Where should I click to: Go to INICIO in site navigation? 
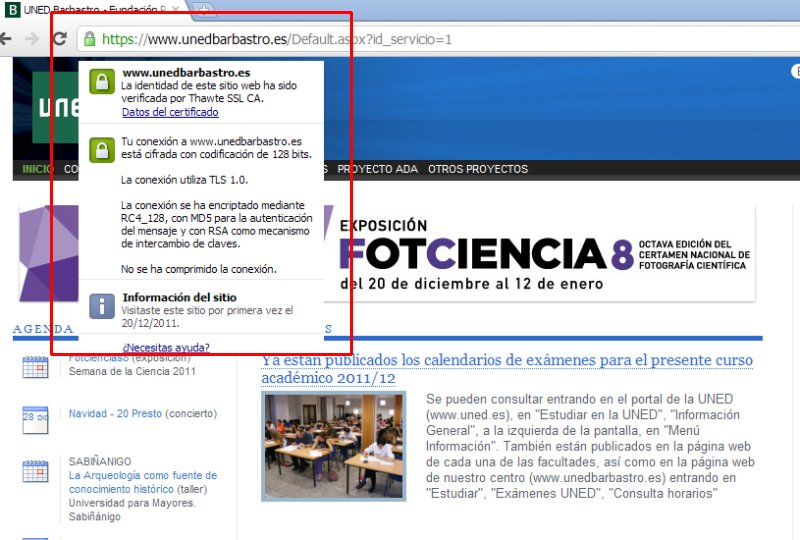[37, 169]
